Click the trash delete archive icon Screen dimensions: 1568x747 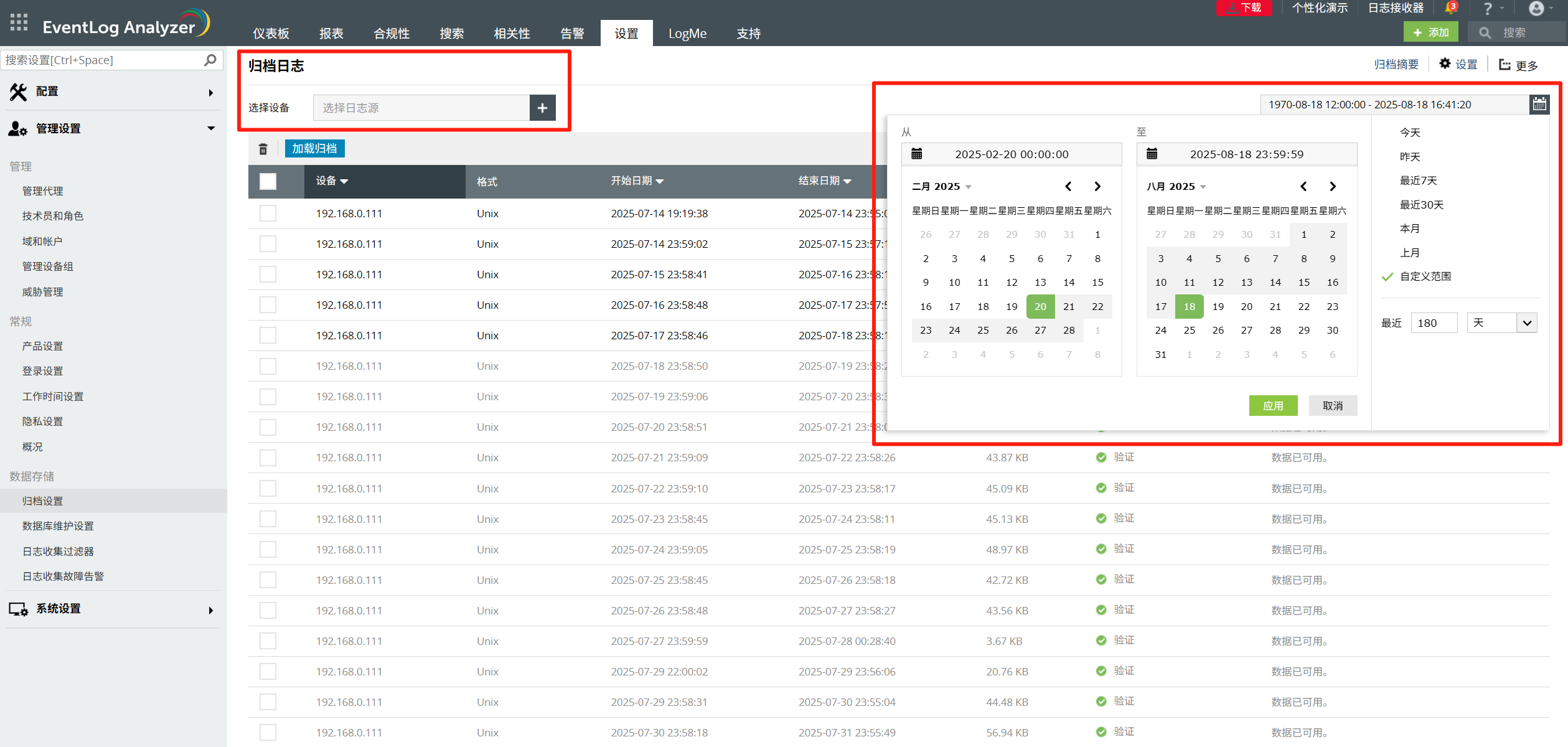[263, 149]
